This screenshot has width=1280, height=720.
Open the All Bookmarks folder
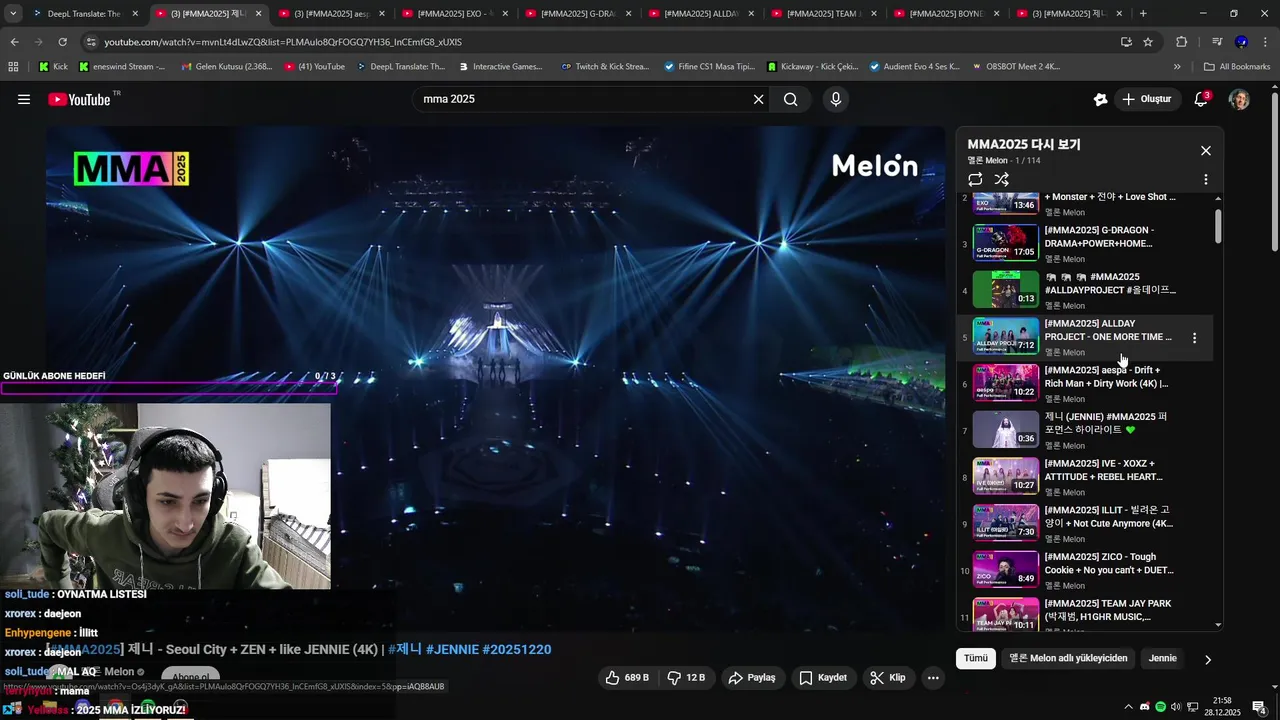1237,67
